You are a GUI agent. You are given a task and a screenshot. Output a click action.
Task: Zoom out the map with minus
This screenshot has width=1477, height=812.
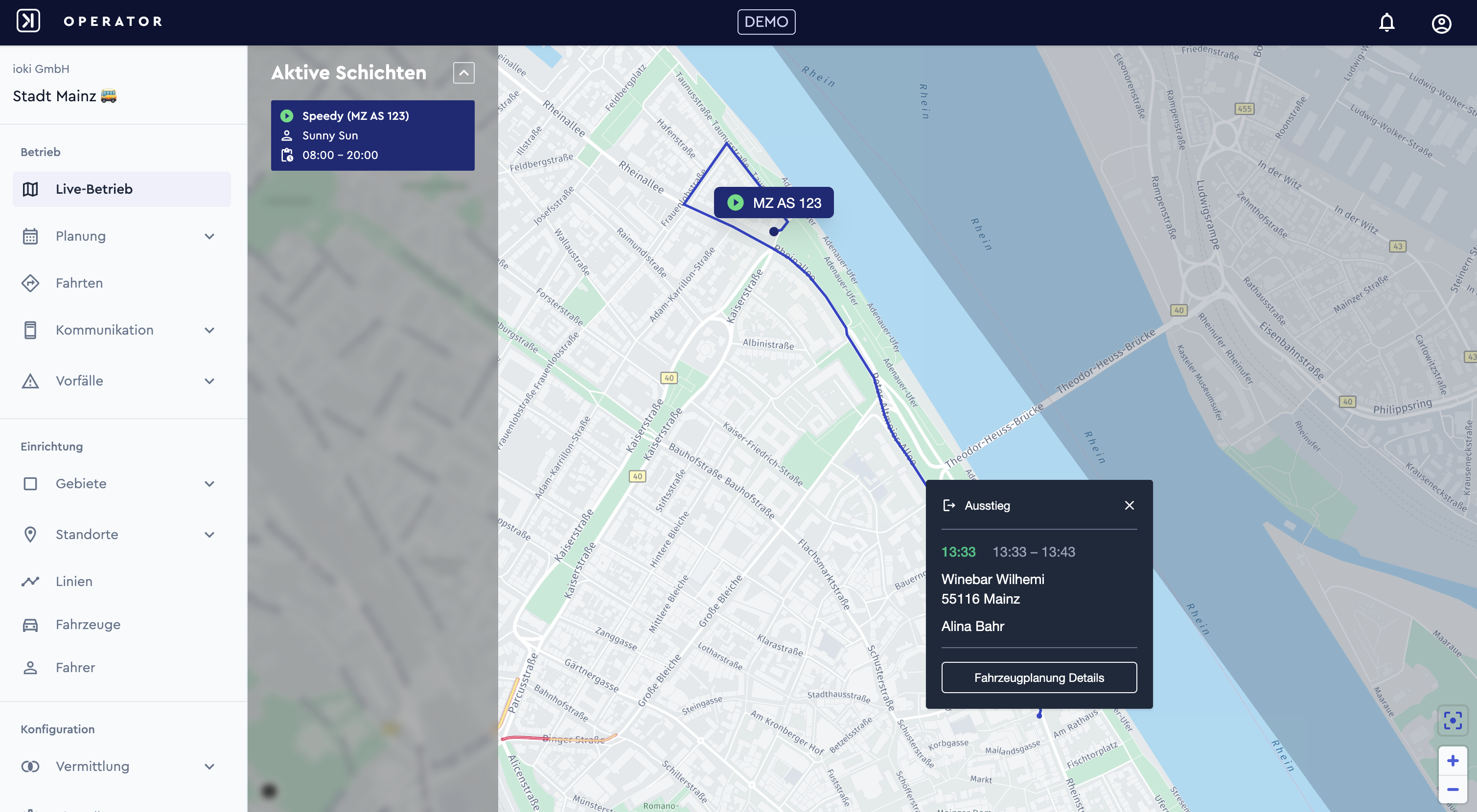1453,789
